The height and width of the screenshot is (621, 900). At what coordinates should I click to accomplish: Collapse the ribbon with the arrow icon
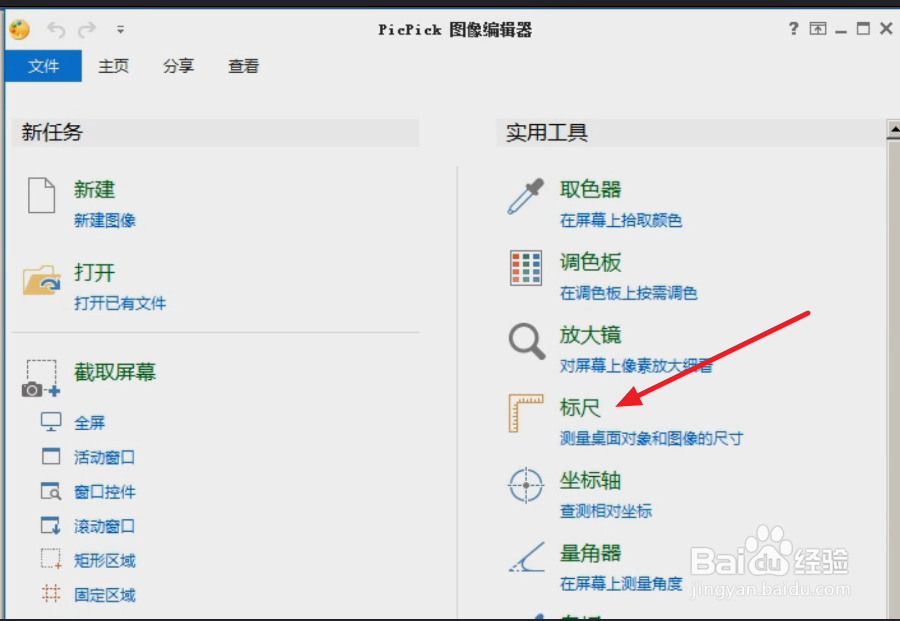(818, 28)
